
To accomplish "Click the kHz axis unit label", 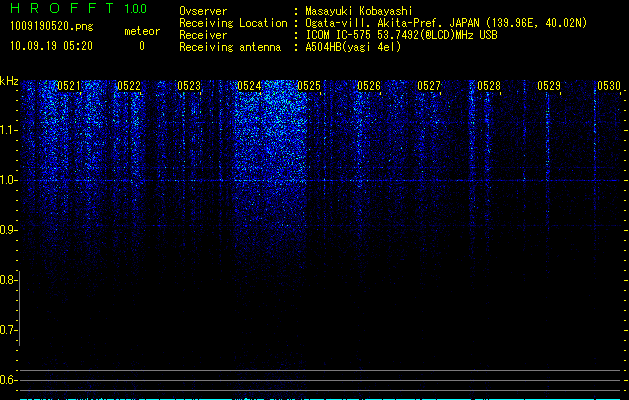I will point(9,81).
